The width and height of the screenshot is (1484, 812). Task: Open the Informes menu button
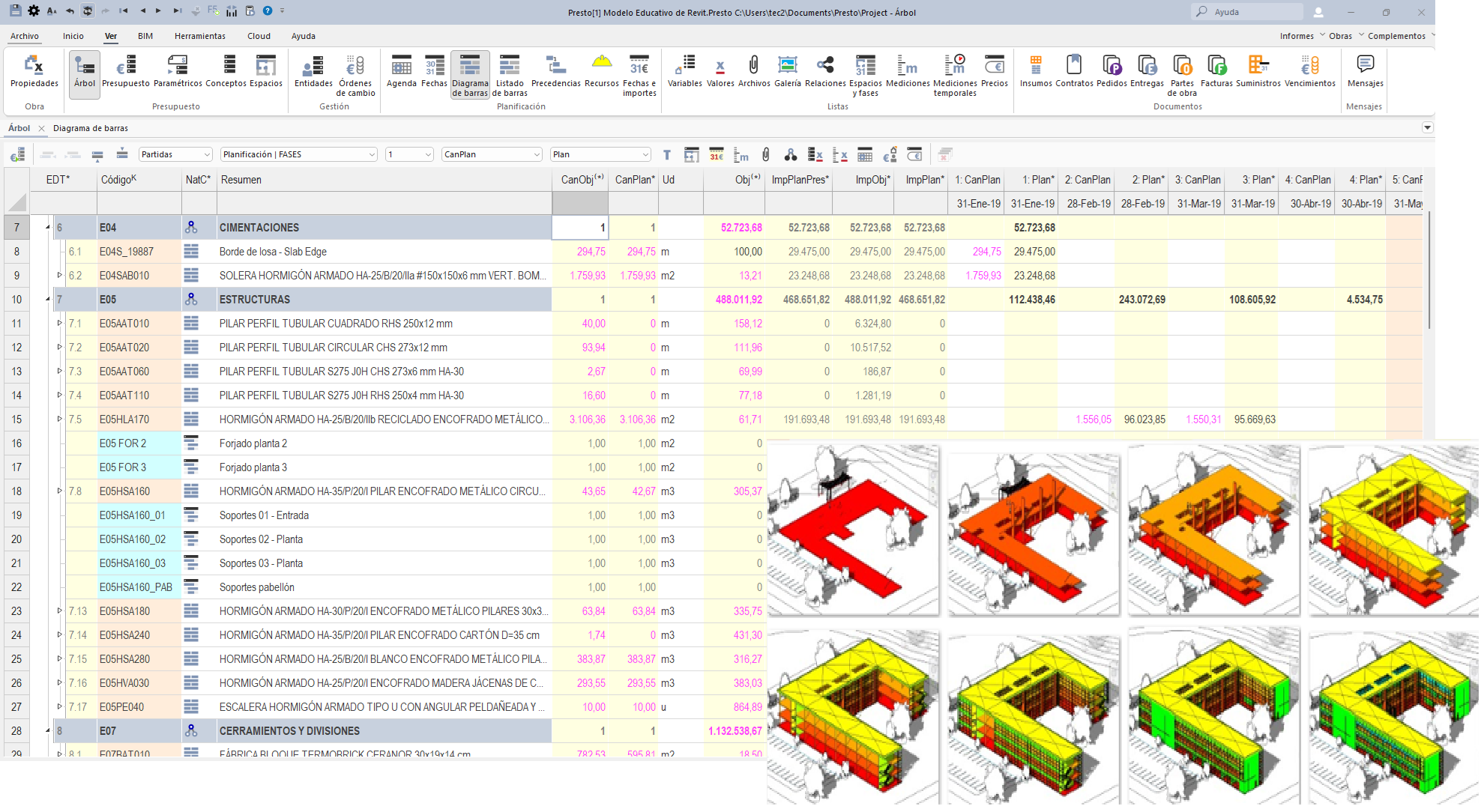click(1297, 36)
